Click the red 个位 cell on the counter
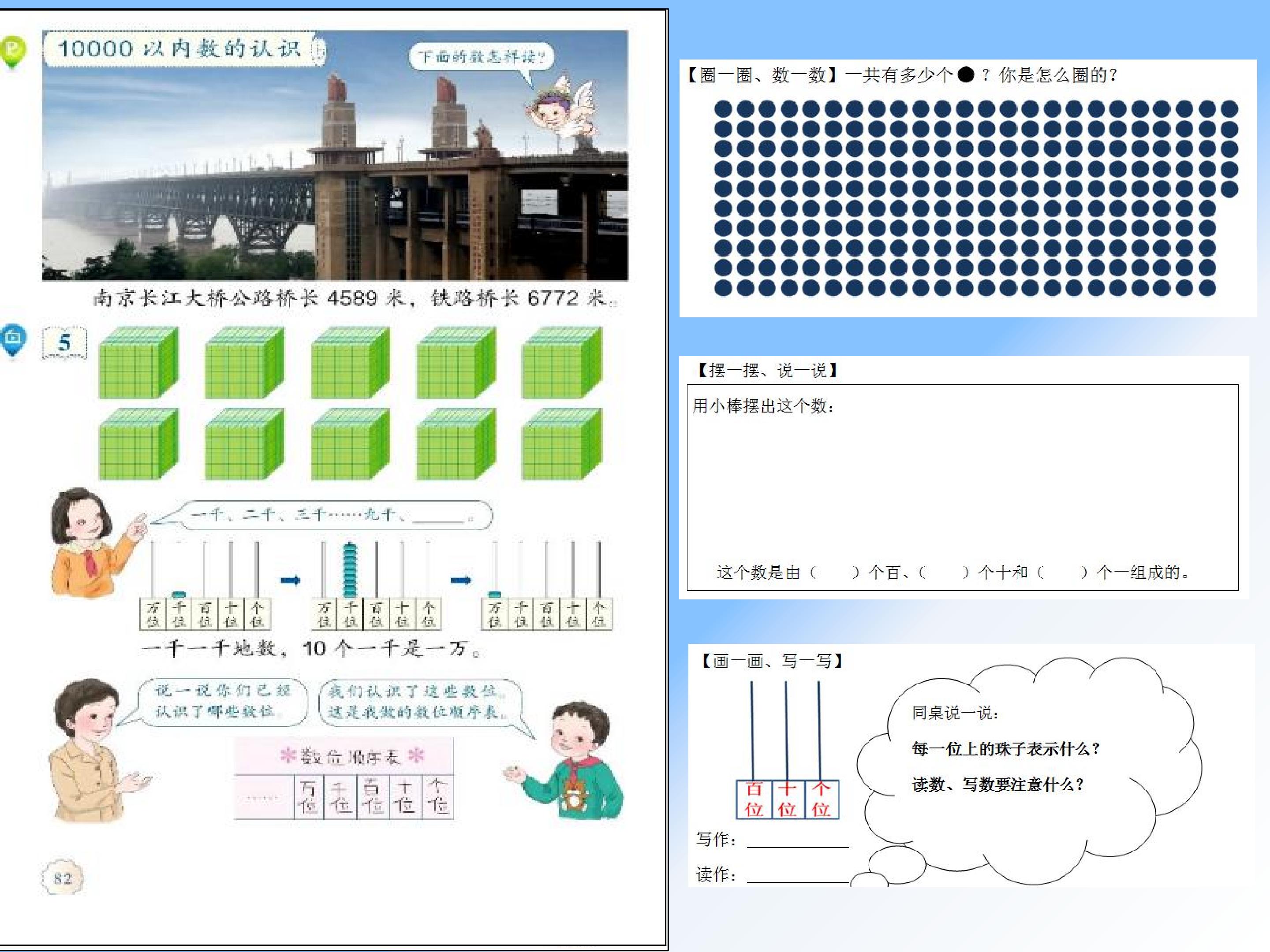 821,800
